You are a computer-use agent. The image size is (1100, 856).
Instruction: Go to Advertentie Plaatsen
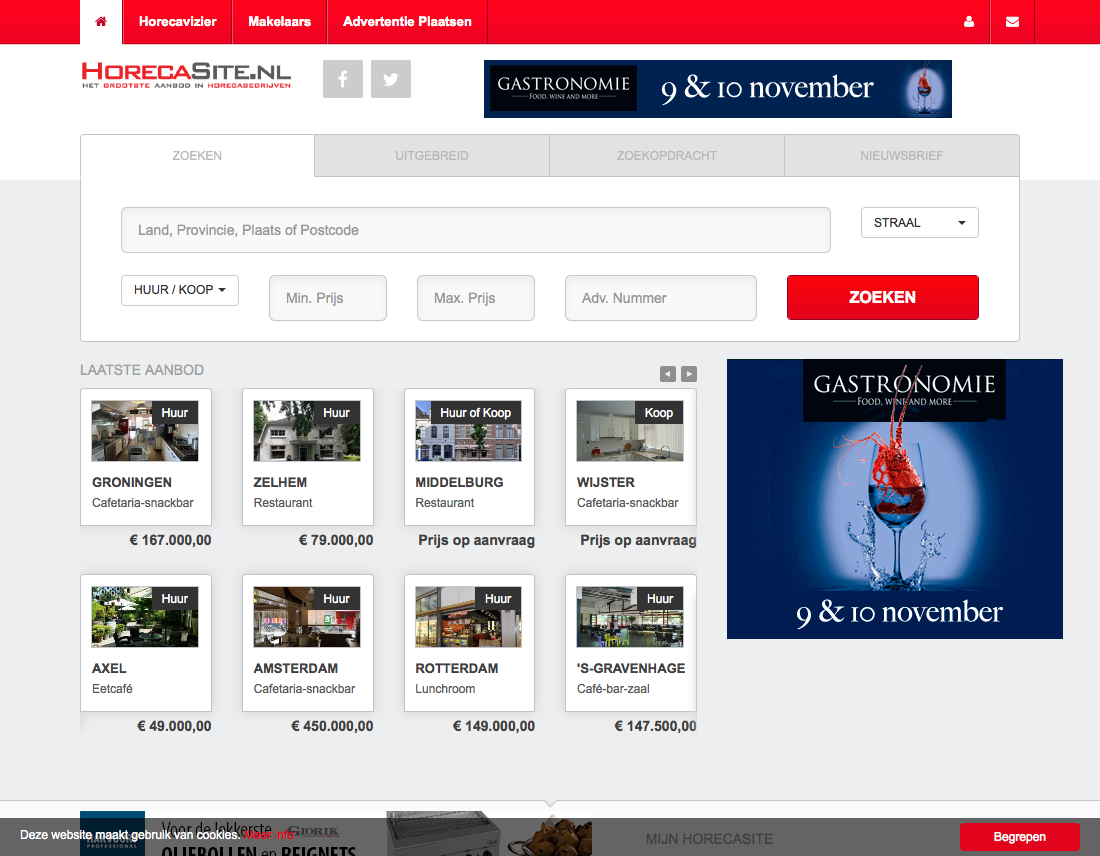(407, 22)
